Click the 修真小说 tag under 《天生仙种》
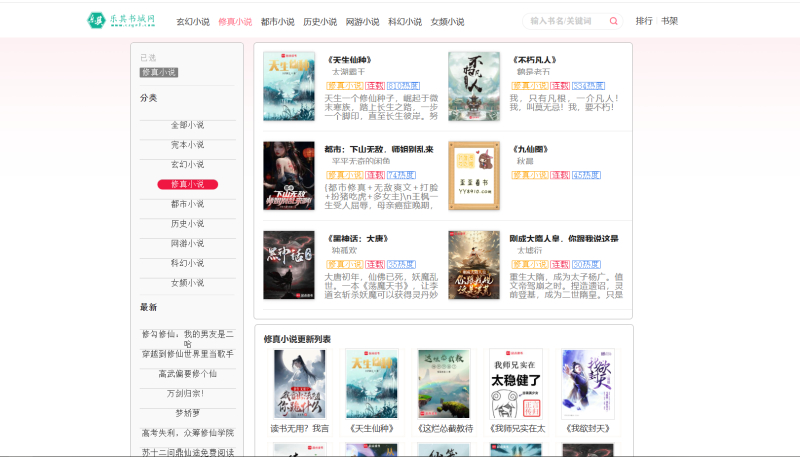This screenshot has height=457, width=800. pos(345,86)
